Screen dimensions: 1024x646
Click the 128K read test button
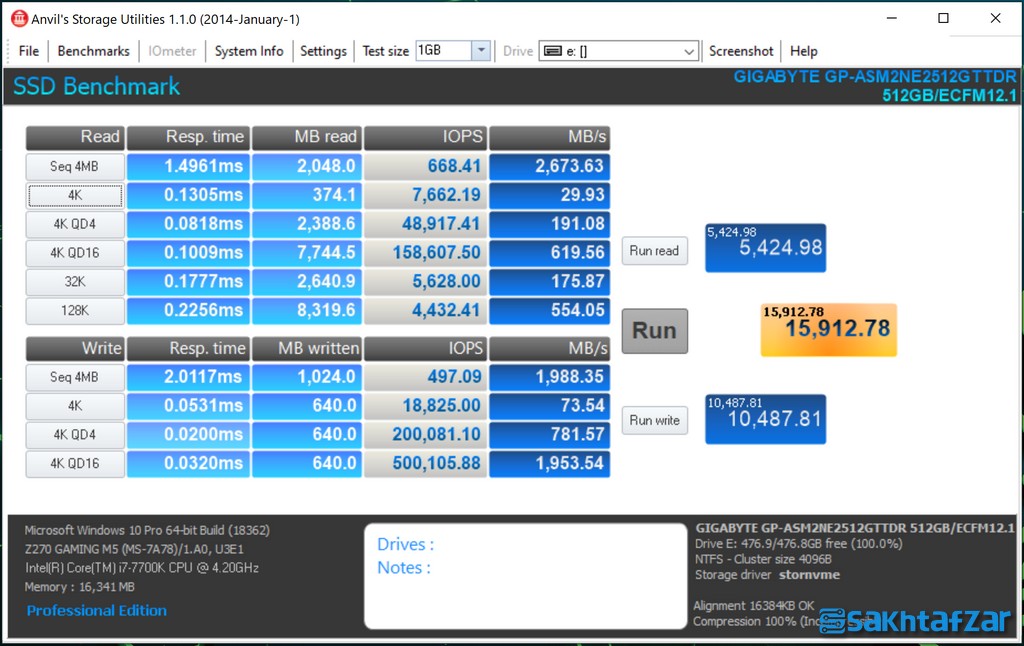click(75, 310)
